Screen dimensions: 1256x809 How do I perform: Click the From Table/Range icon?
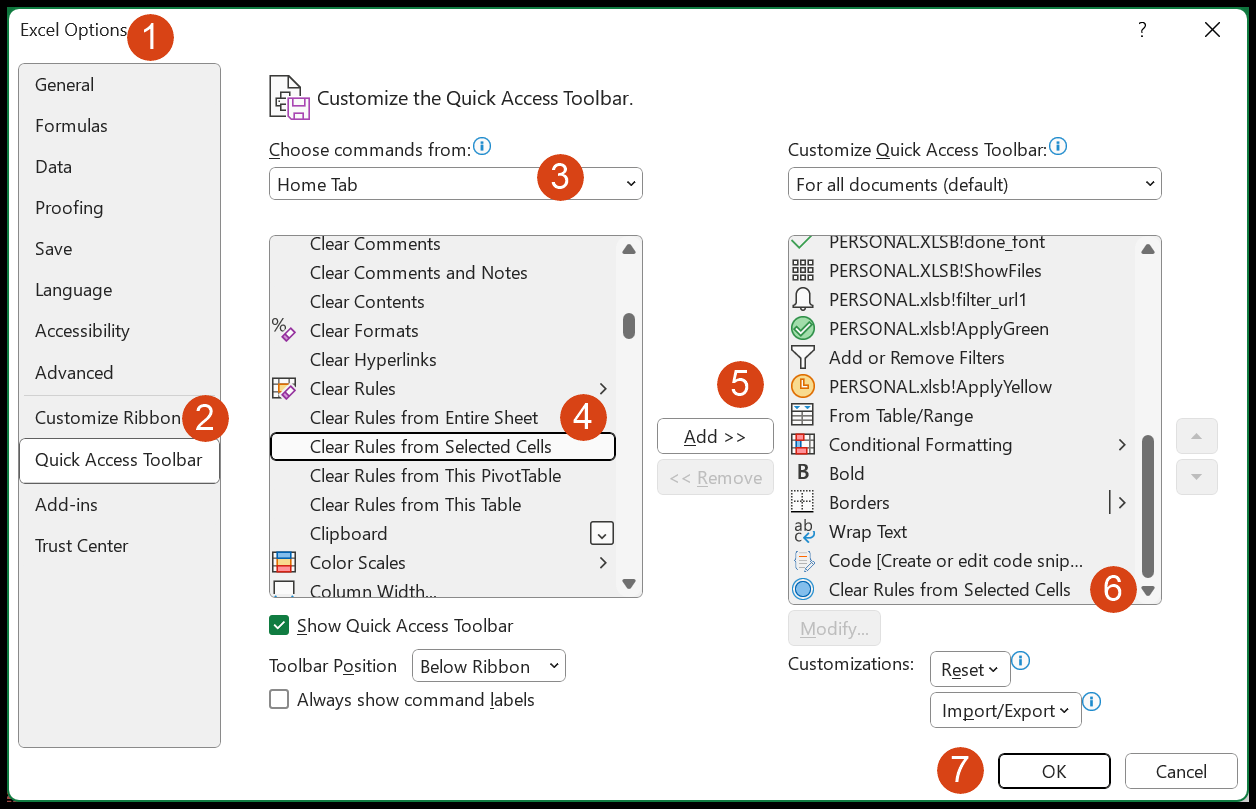coord(803,415)
